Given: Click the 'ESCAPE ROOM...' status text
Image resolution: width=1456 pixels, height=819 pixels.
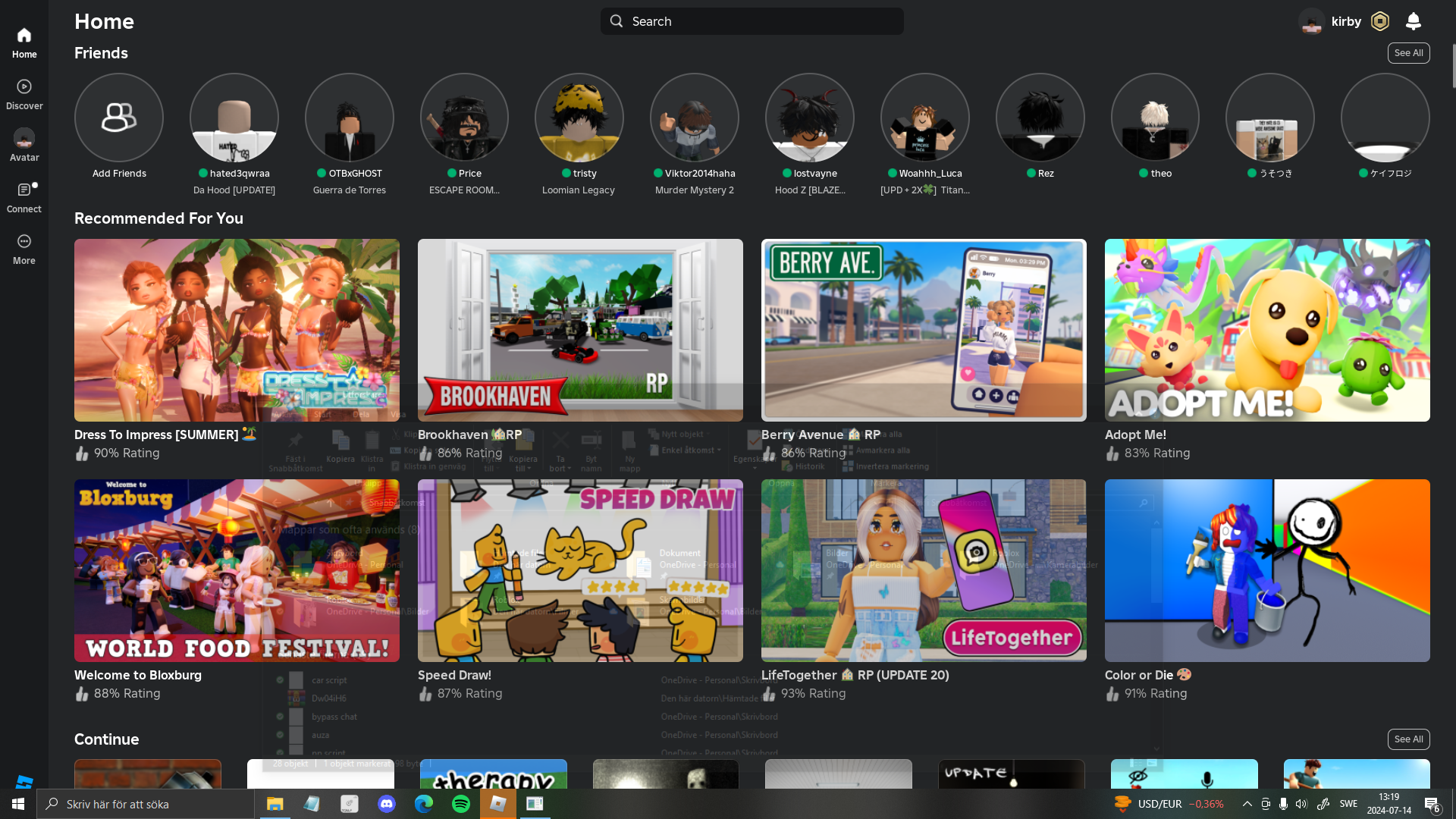Looking at the screenshot, I should [464, 190].
